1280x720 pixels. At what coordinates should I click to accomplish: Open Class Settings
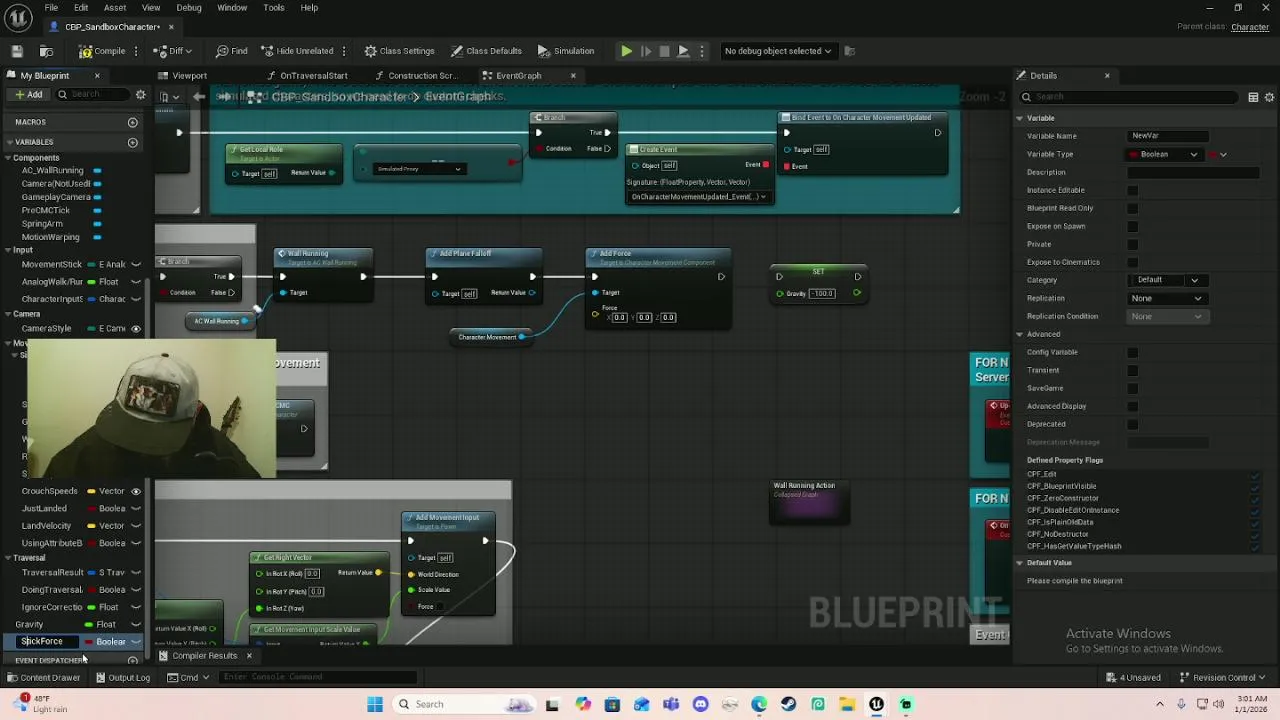(x=399, y=51)
